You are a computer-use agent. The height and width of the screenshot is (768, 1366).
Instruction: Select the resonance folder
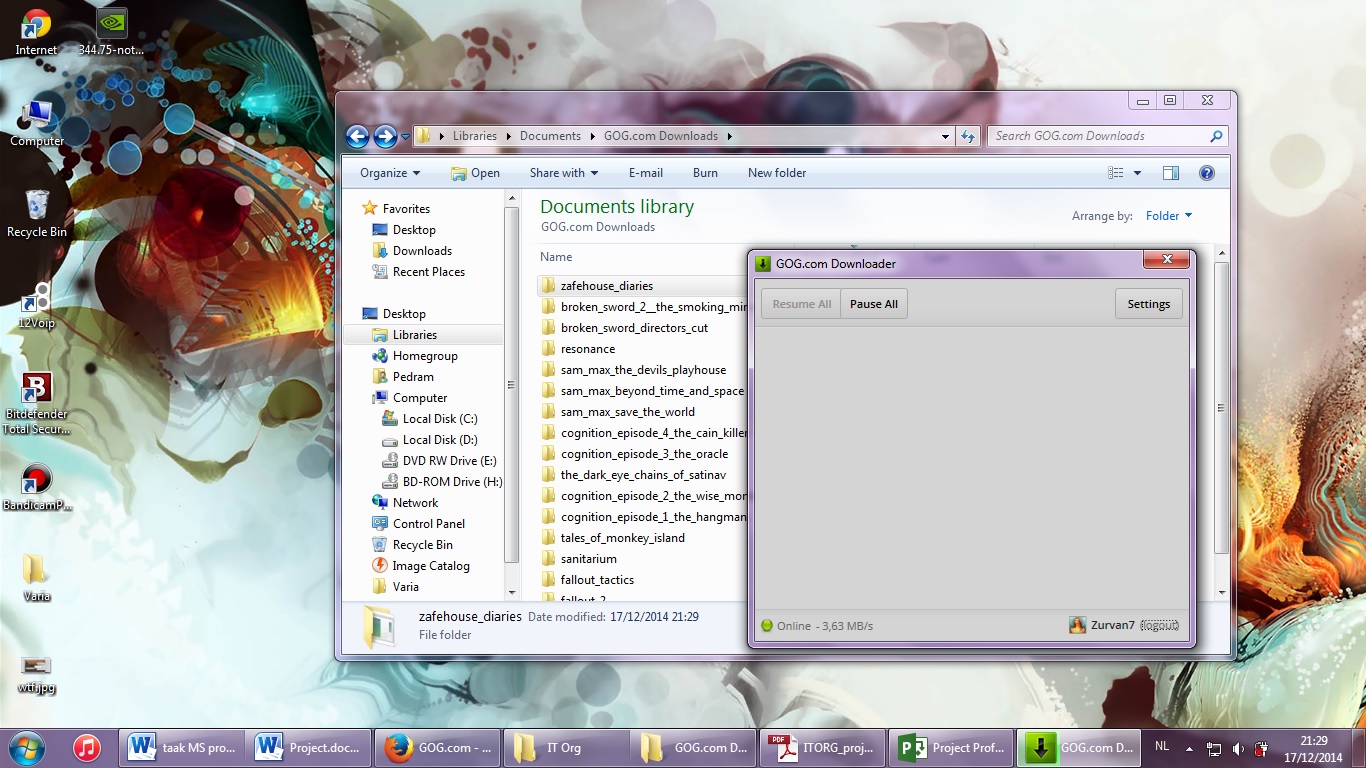588,349
